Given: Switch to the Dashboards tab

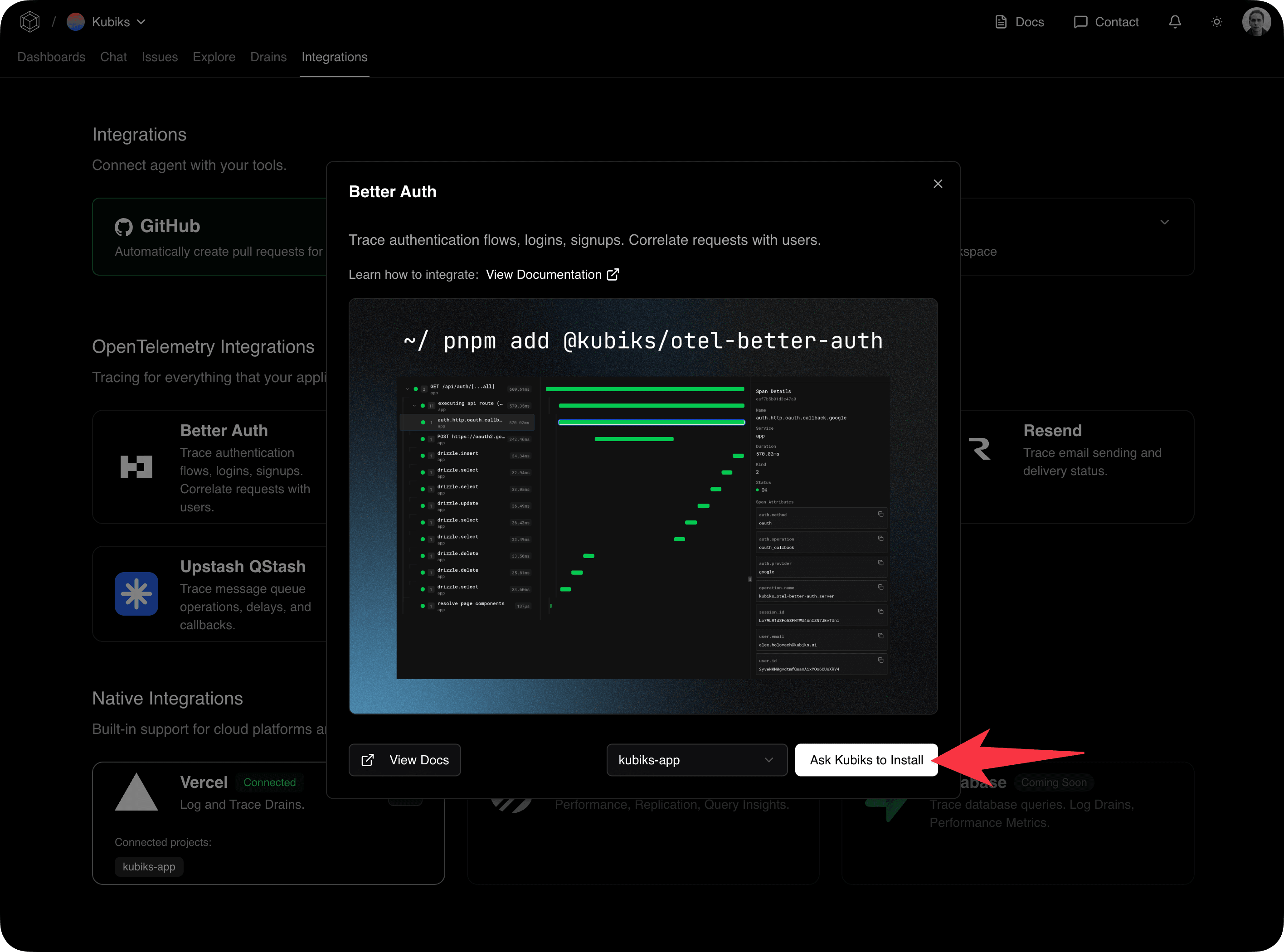Looking at the screenshot, I should [x=51, y=57].
